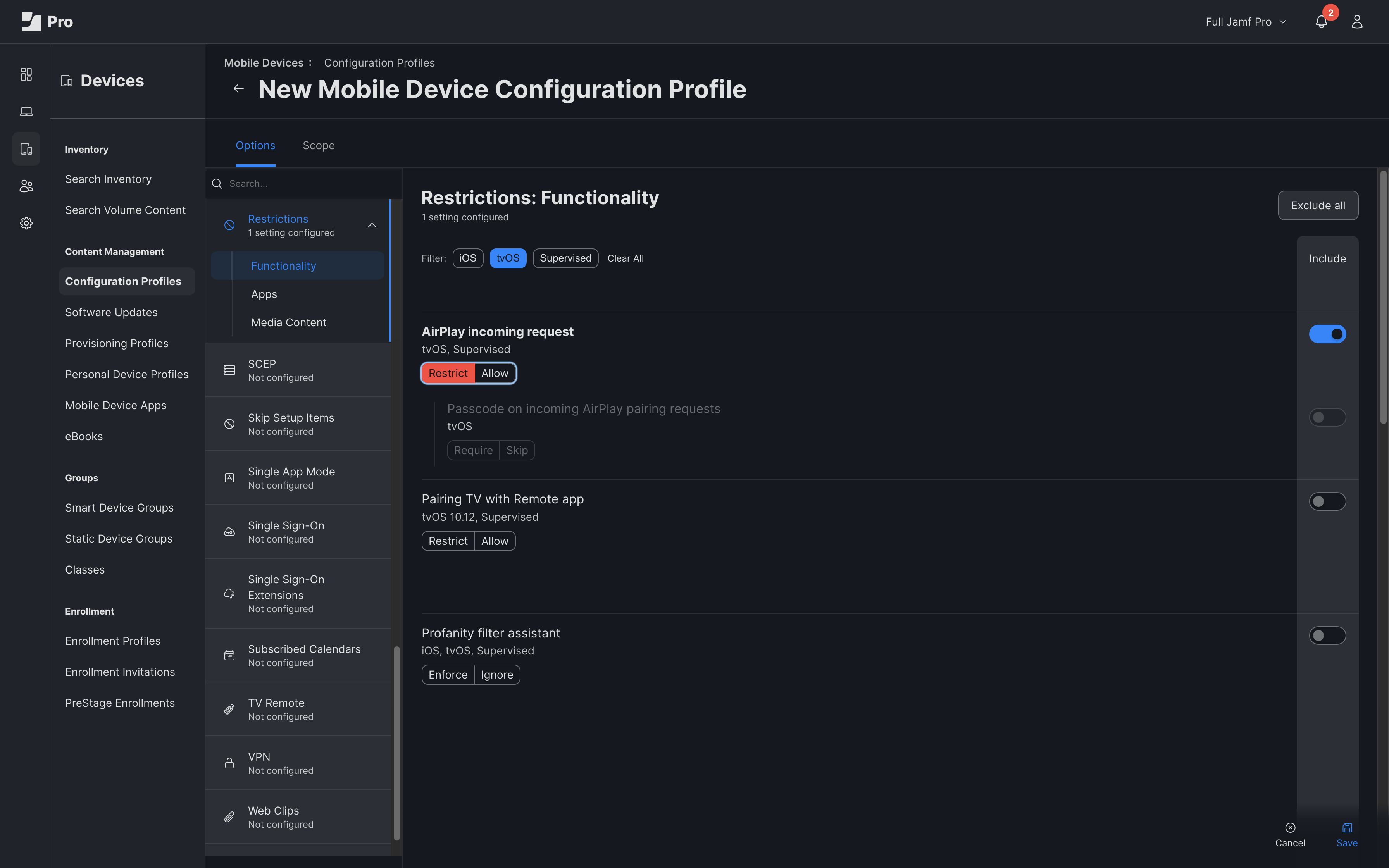Click the Jamf Pro logo
The image size is (1389, 868).
click(47, 22)
